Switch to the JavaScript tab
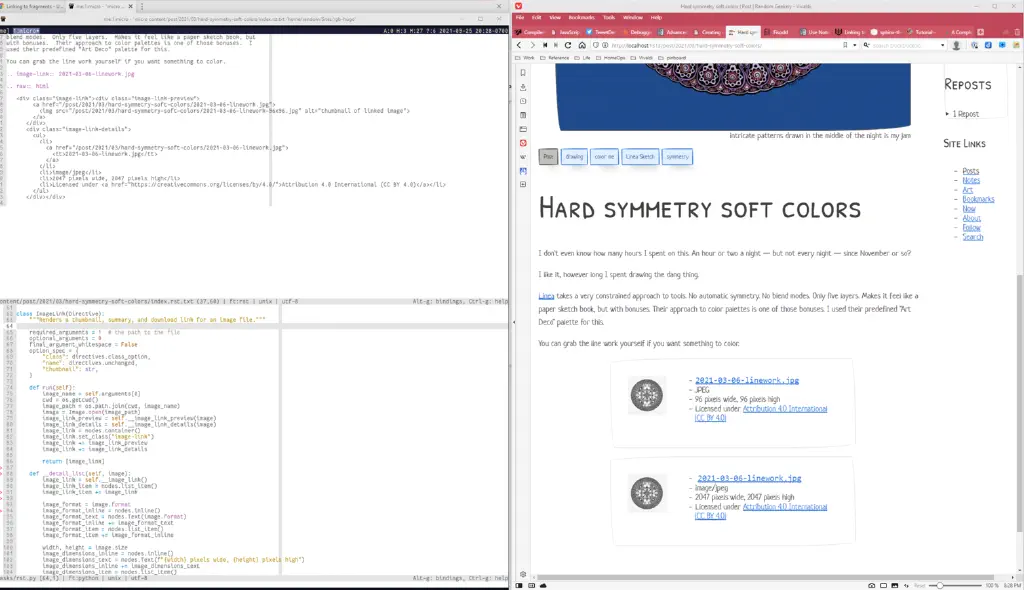The image size is (1024, 590). pos(566,31)
